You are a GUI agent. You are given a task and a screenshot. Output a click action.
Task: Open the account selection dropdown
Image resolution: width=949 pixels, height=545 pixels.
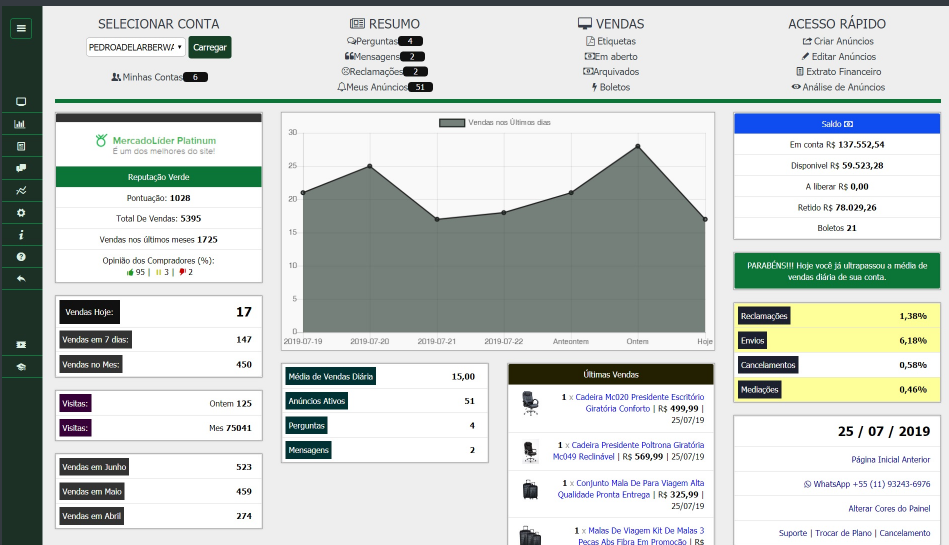136,47
